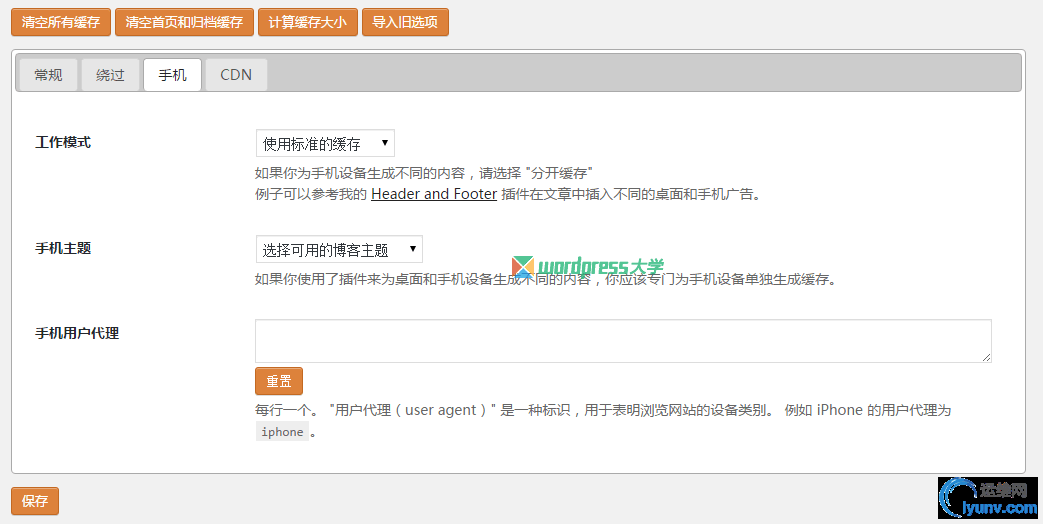
Task: Click the 工作模式 label
Action: [x=63, y=142]
